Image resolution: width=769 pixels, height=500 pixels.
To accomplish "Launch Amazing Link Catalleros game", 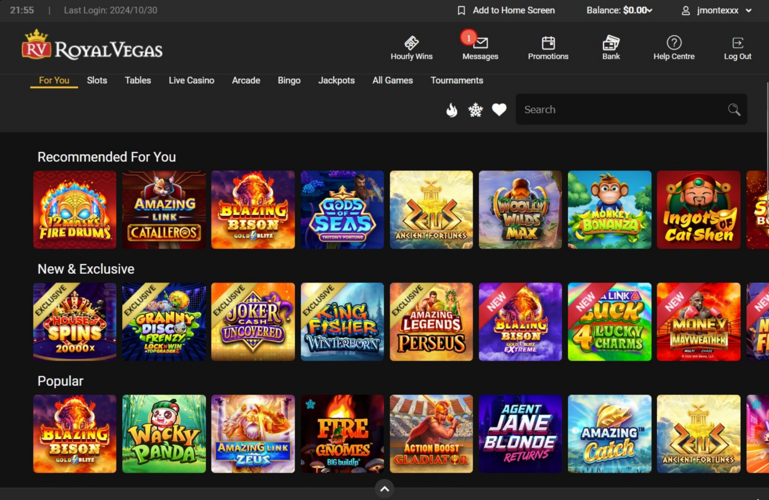I will click(164, 210).
